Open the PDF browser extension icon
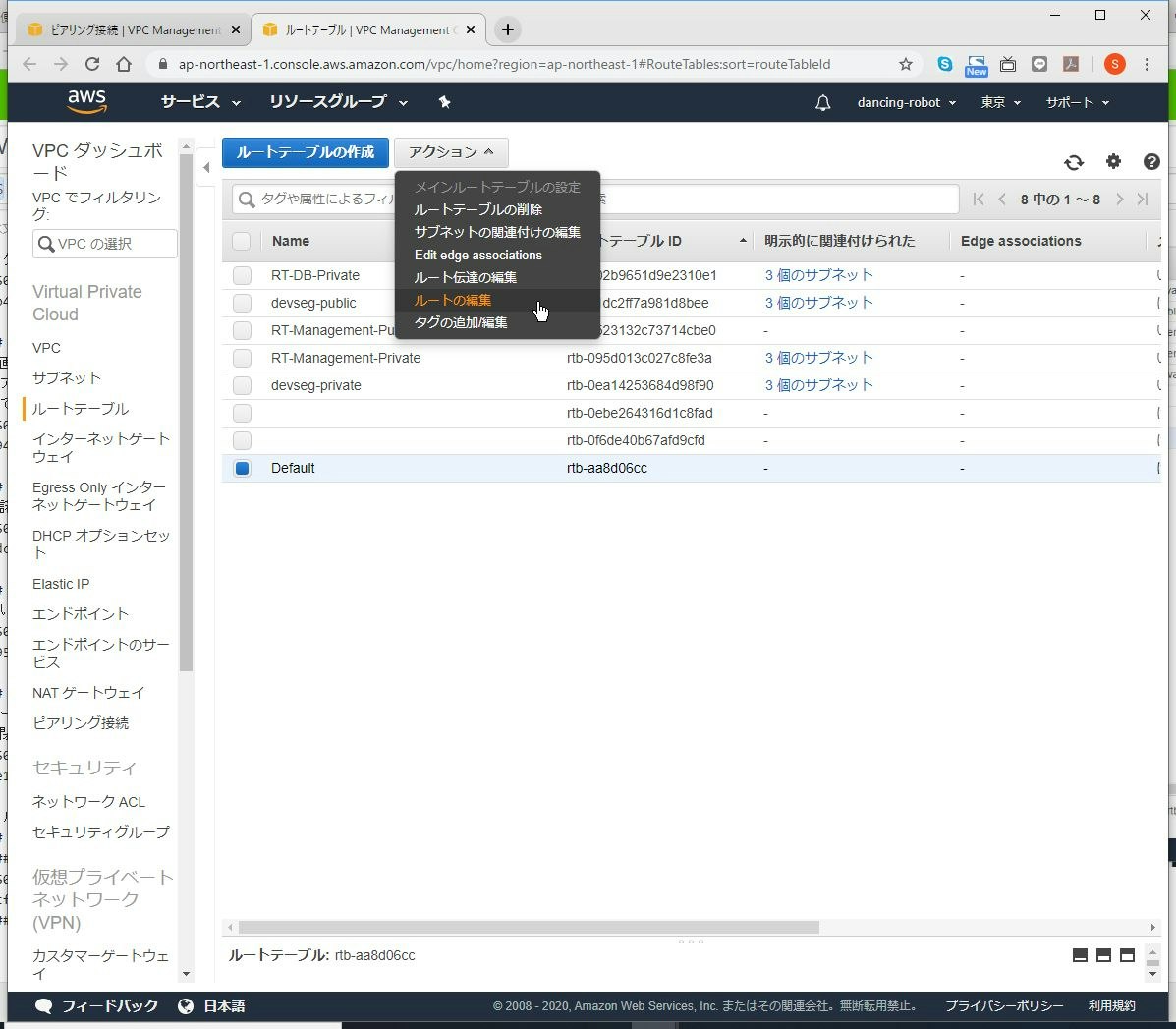Image resolution: width=1176 pixels, height=1029 pixels. (1071, 65)
